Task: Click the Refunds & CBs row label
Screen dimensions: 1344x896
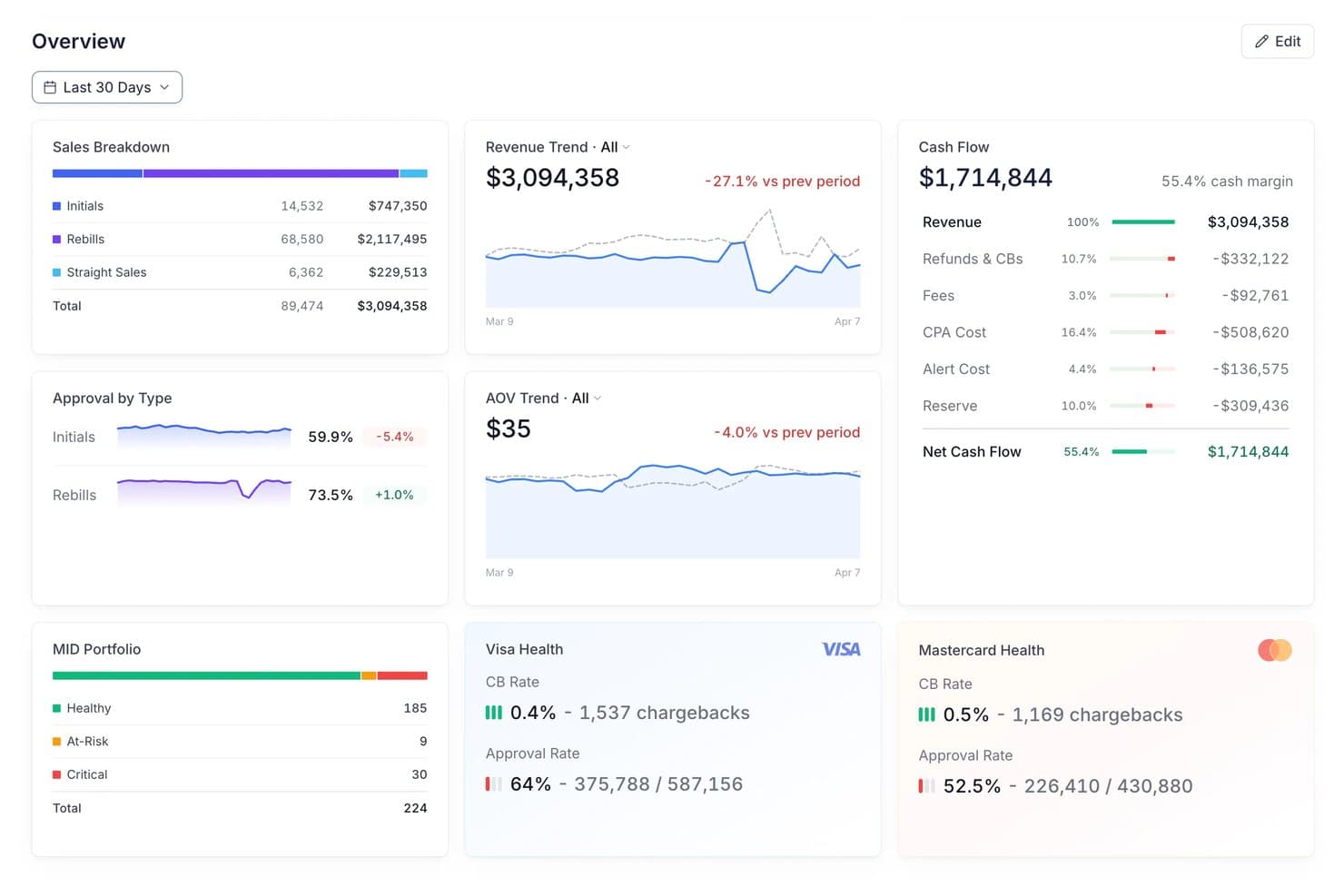Action: (973, 259)
